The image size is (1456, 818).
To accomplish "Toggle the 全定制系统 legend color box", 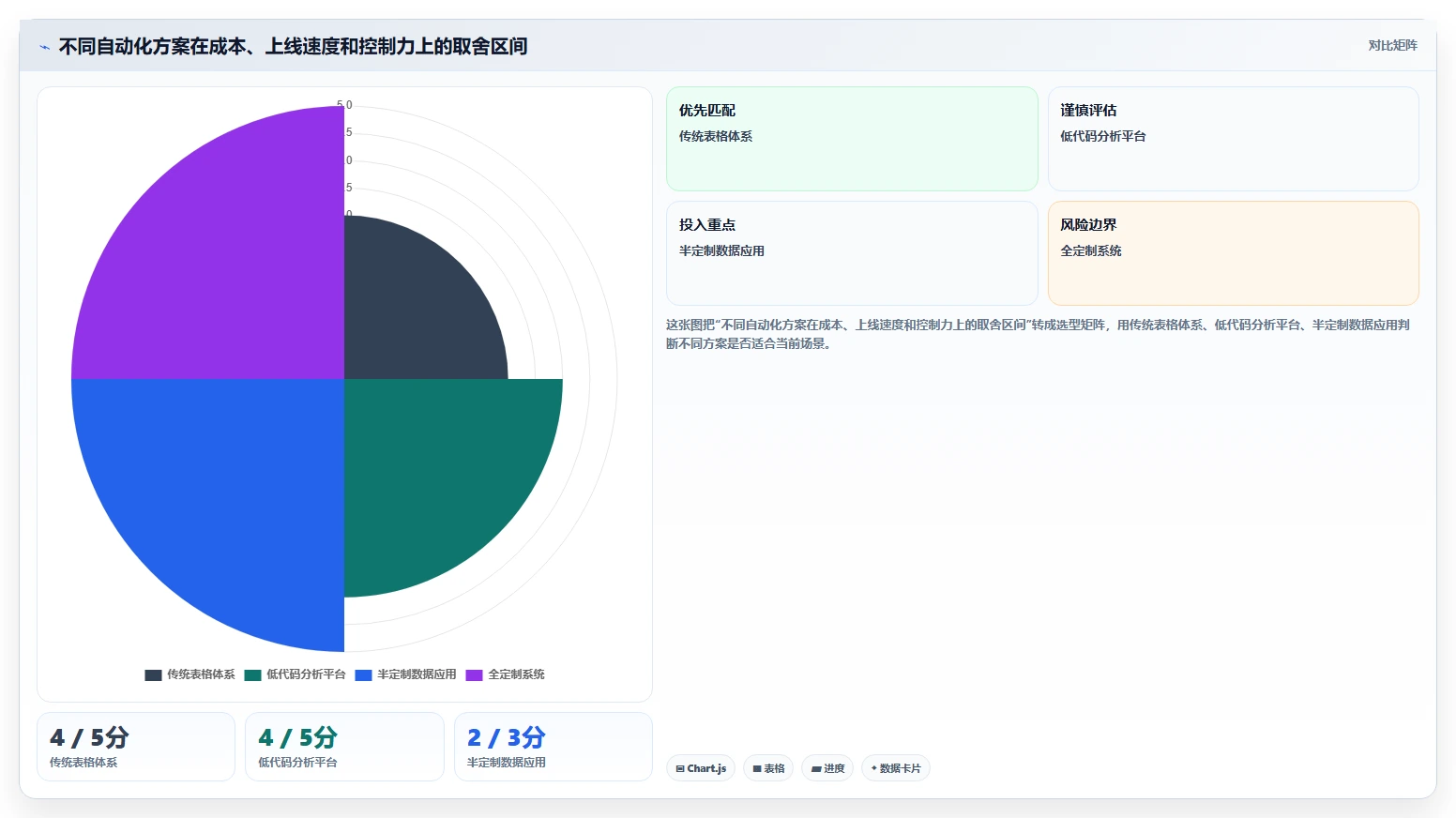I will click(474, 674).
